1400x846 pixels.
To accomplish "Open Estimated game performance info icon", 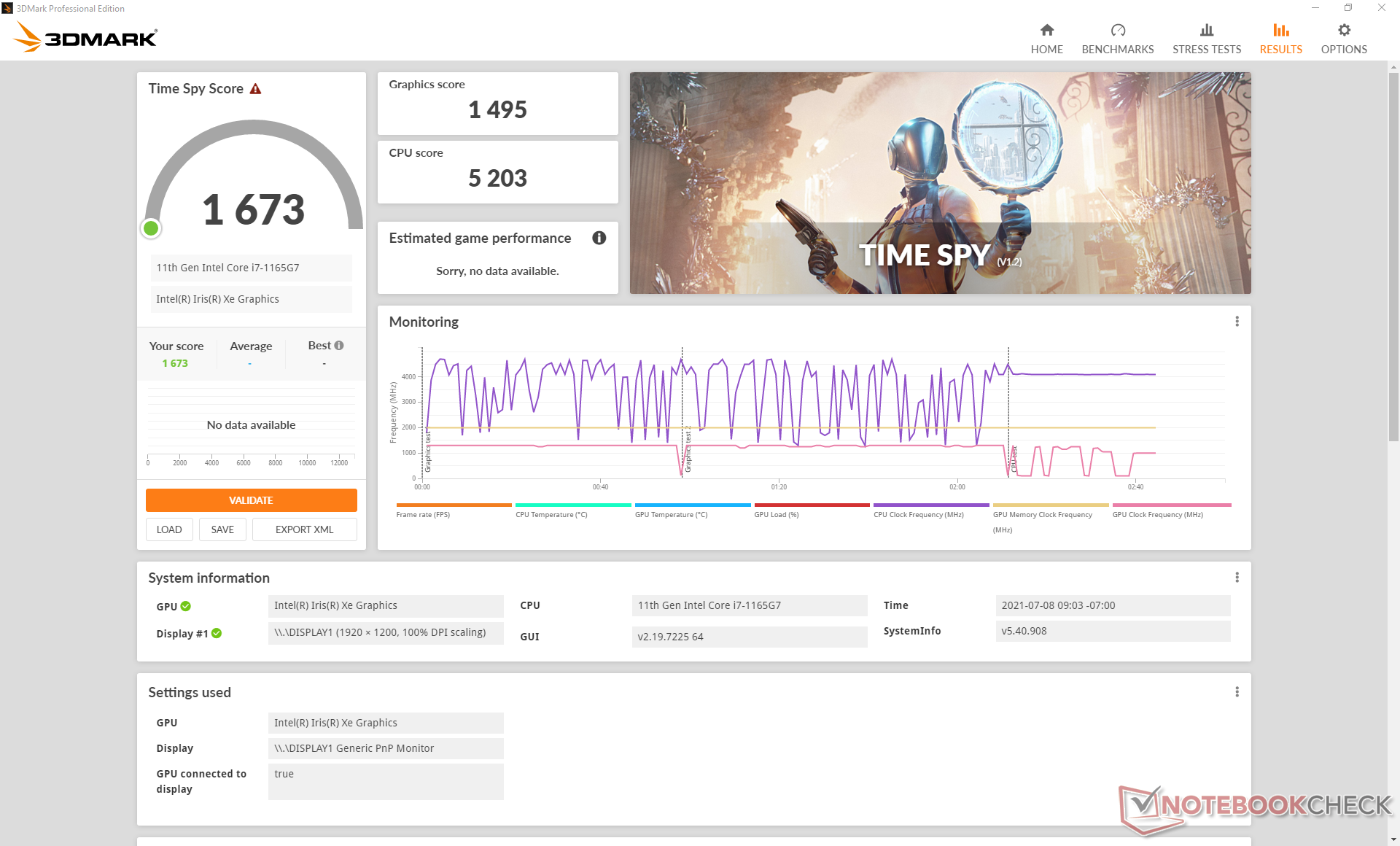I will 599,238.
